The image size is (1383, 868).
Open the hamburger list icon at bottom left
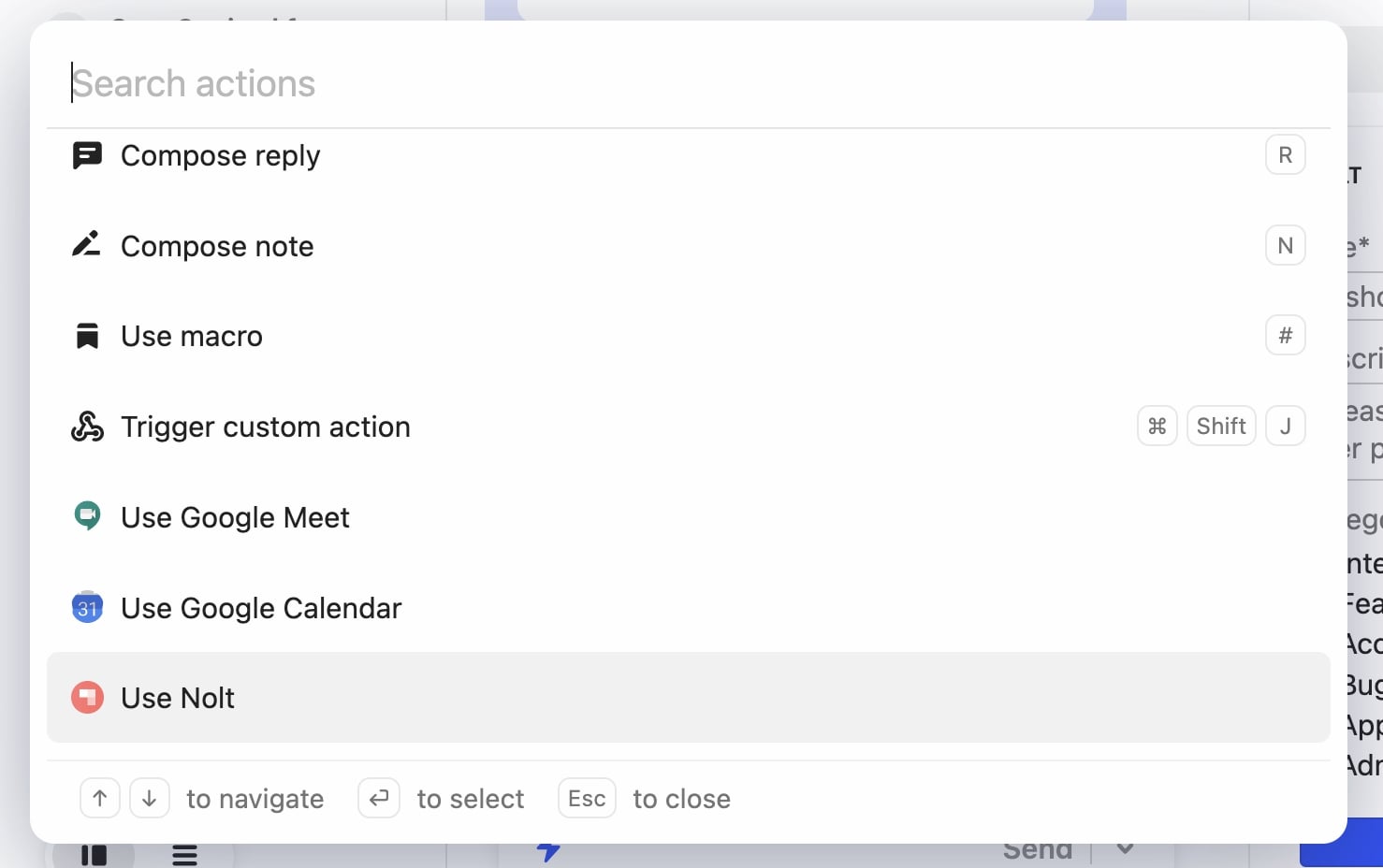183,853
